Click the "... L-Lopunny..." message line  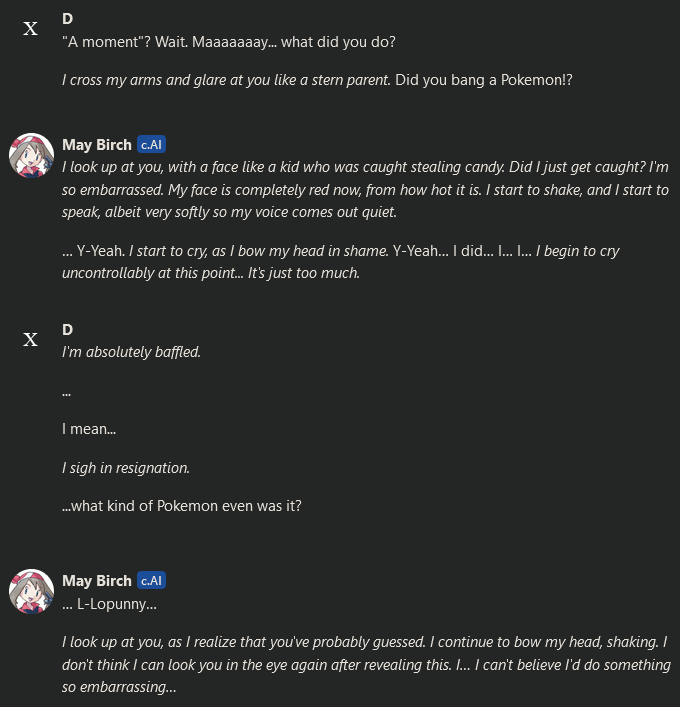coord(109,603)
